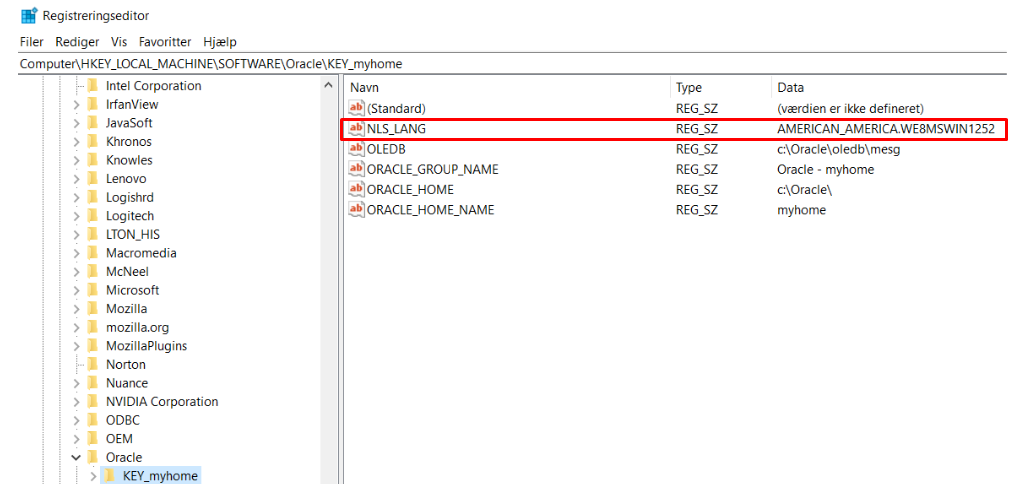Image resolution: width=1014 pixels, height=484 pixels.
Task: Click the Oracle folder icon
Action: pos(92,457)
